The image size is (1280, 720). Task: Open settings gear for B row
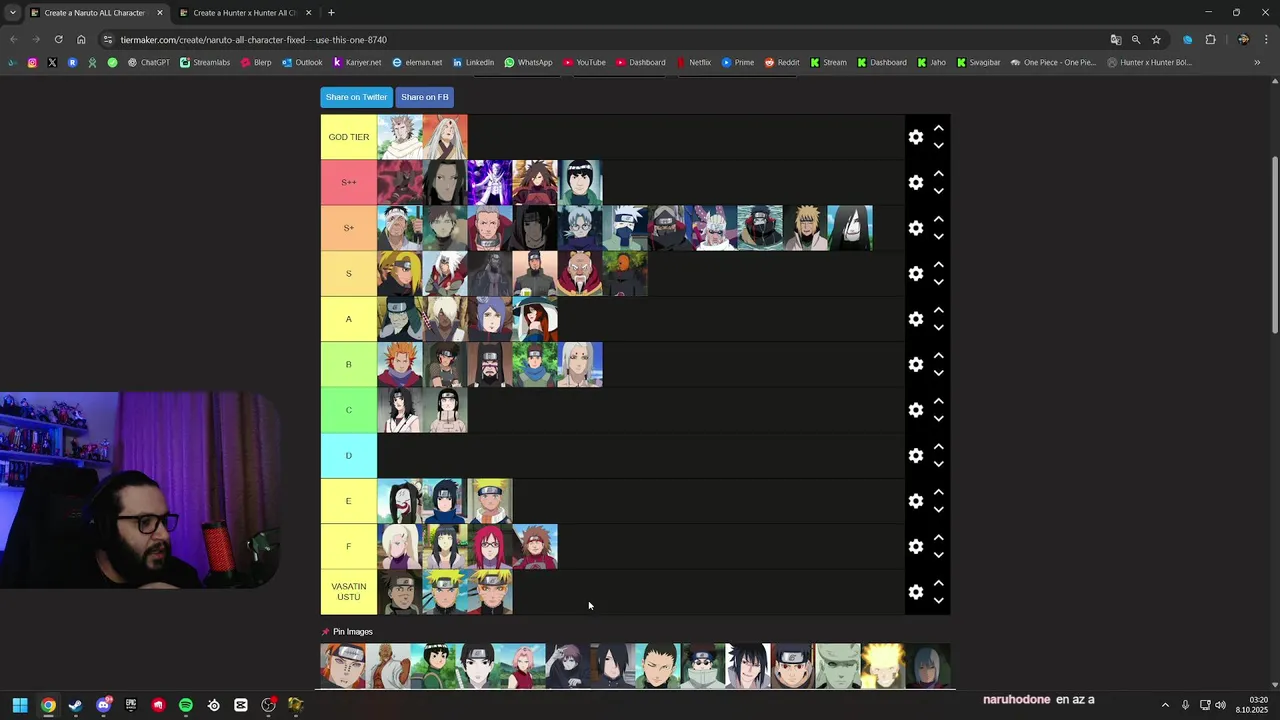(916, 364)
